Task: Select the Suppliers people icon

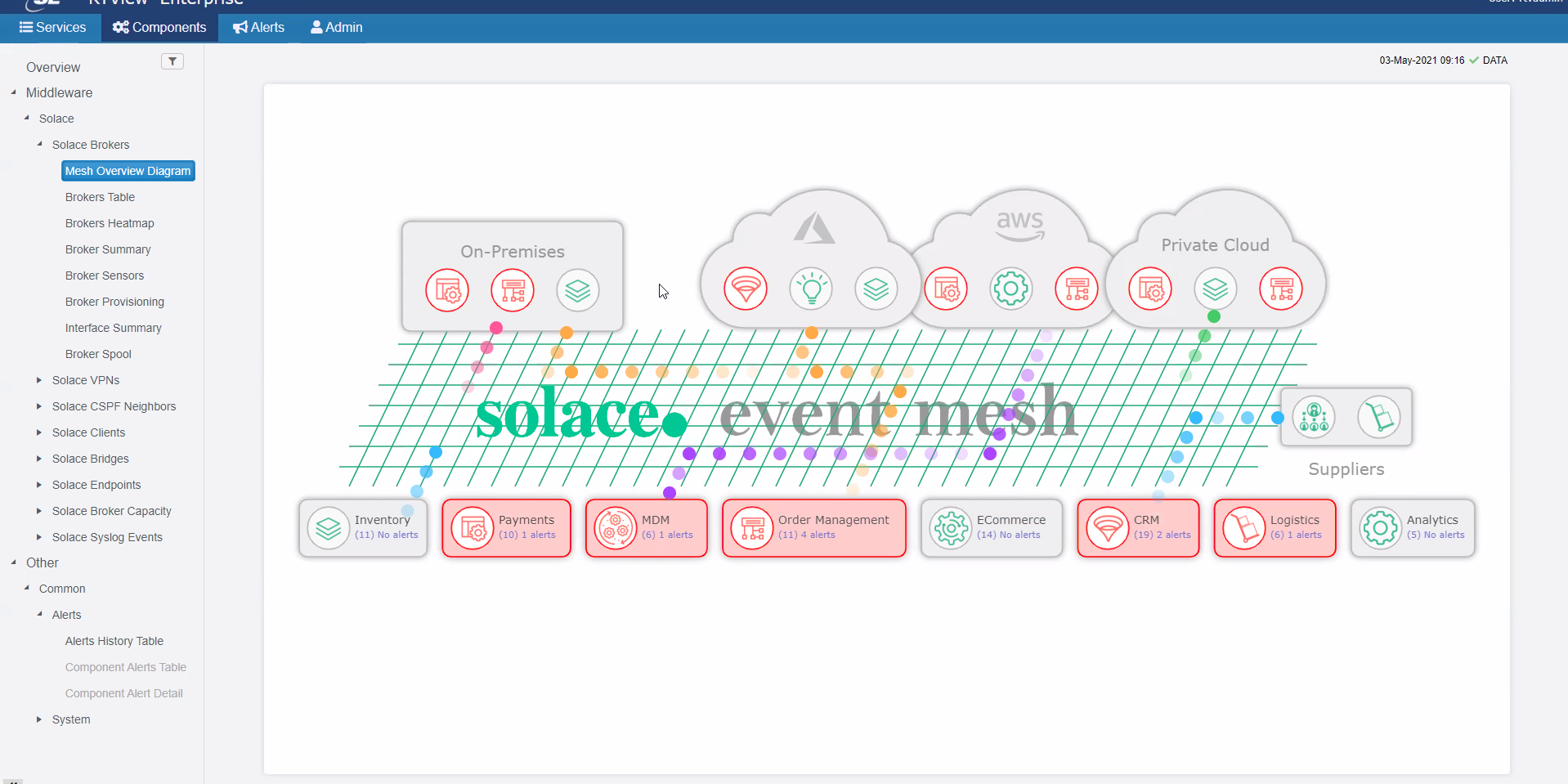Action: 1315,417
